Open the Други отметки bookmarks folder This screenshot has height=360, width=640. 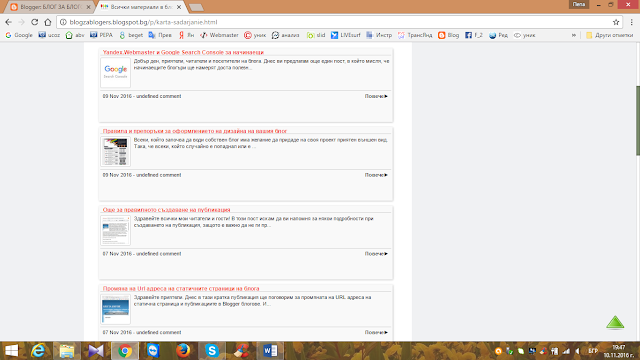[609, 35]
